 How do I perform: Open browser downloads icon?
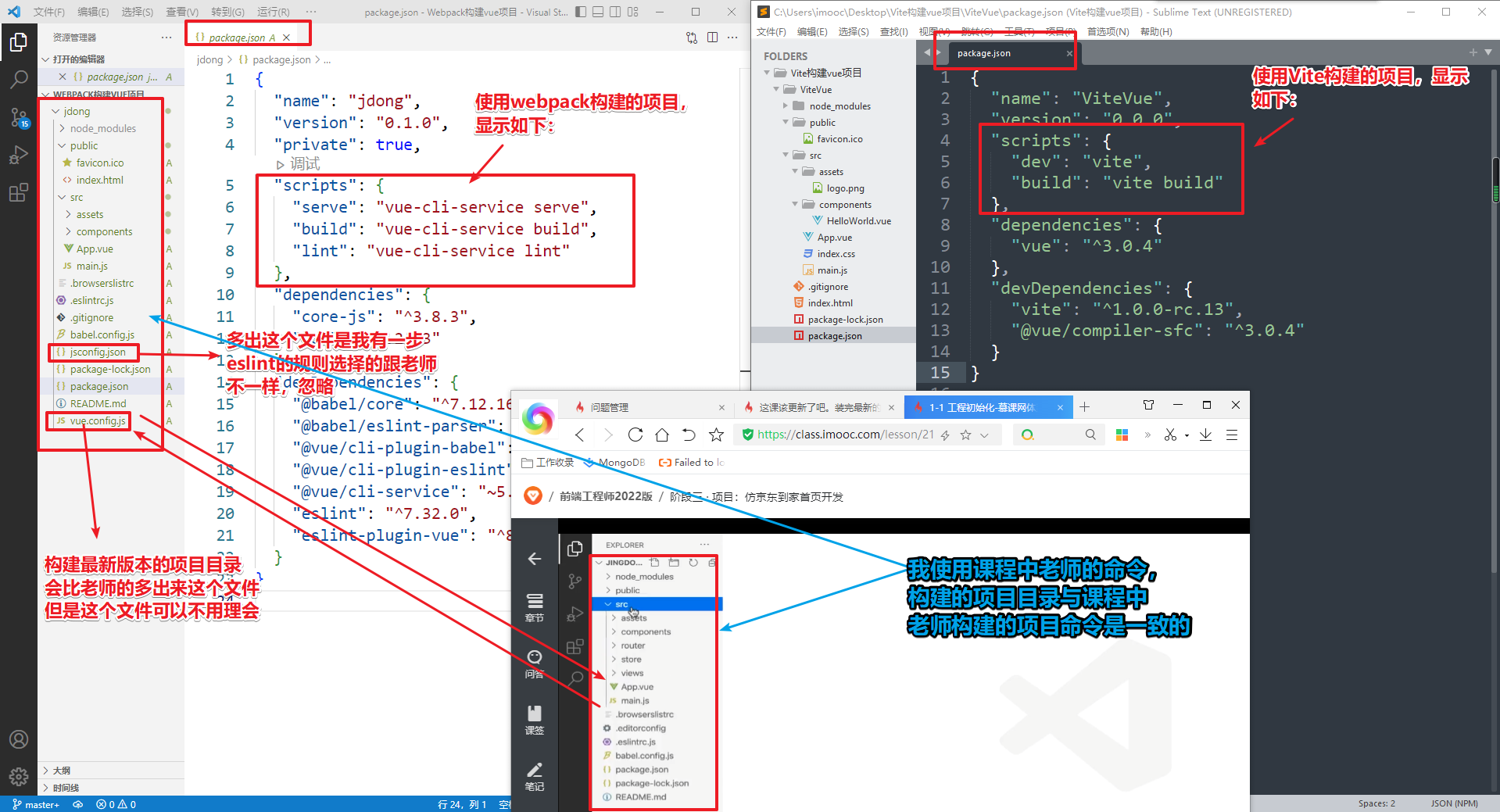tap(1206, 435)
